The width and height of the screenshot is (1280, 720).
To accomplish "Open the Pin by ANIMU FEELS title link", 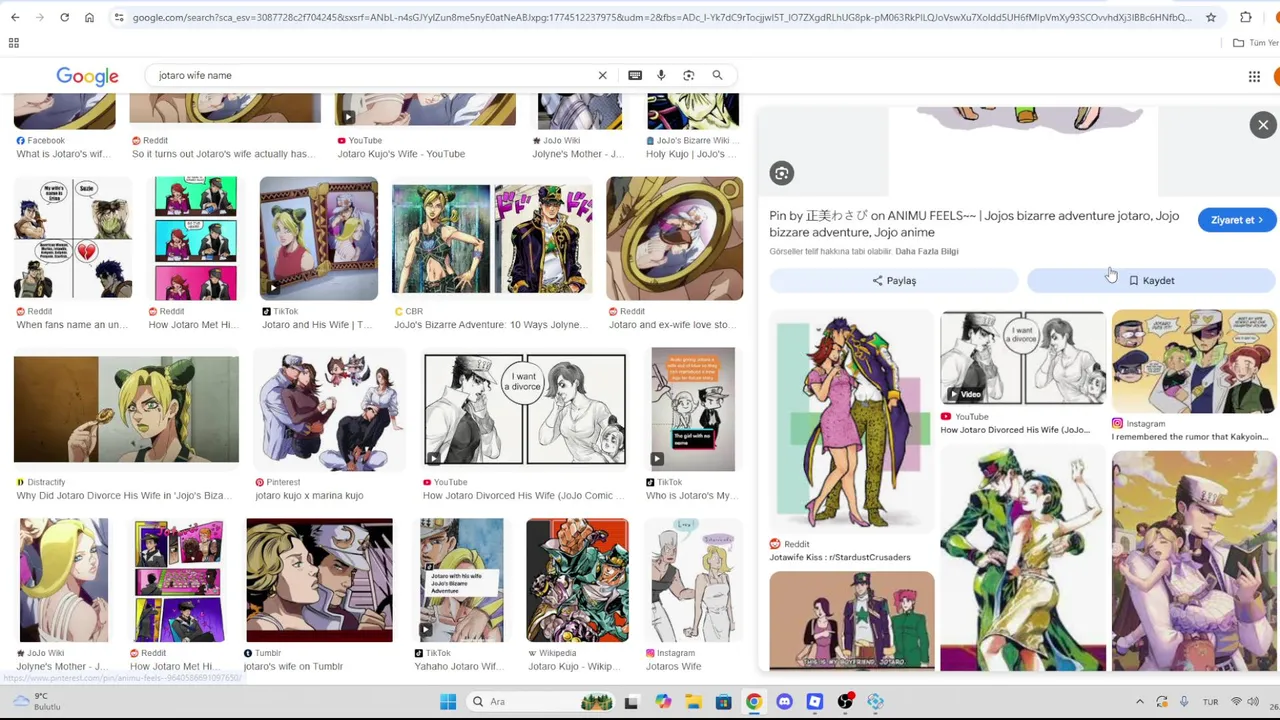I will 974,224.
